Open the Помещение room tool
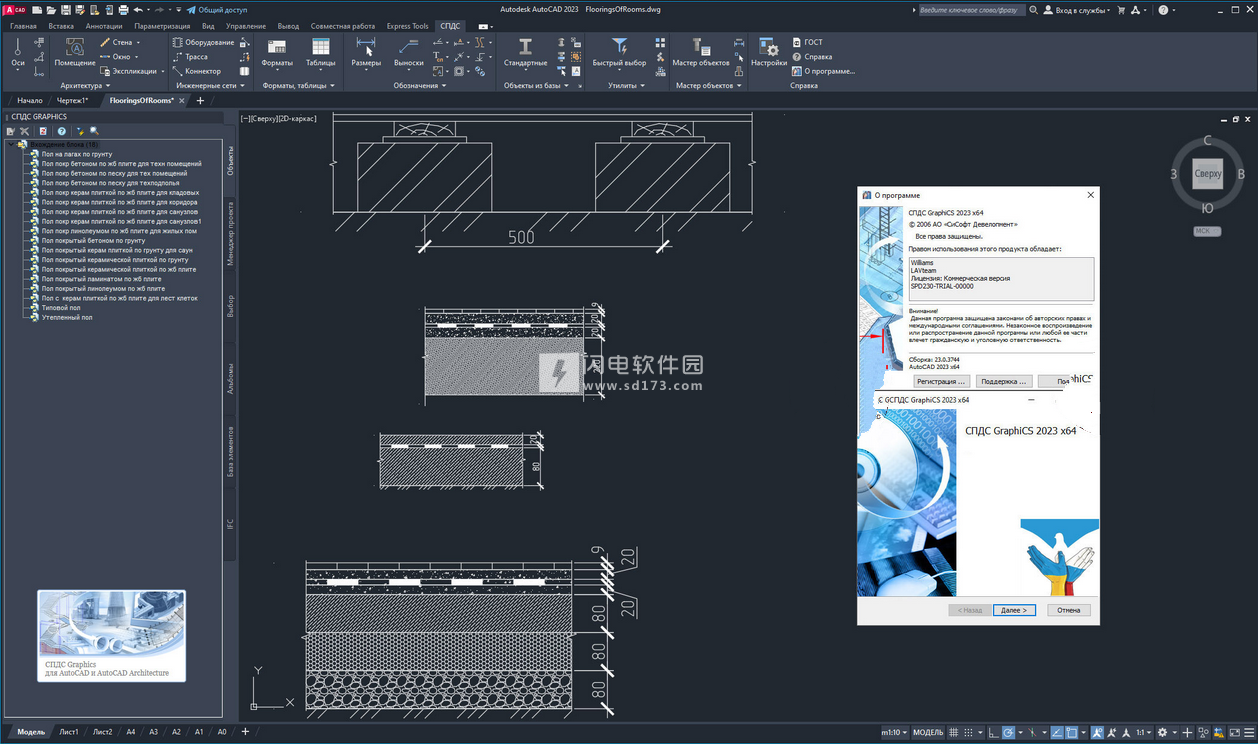The image size is (1258, 744). click(x=74, y=53)
